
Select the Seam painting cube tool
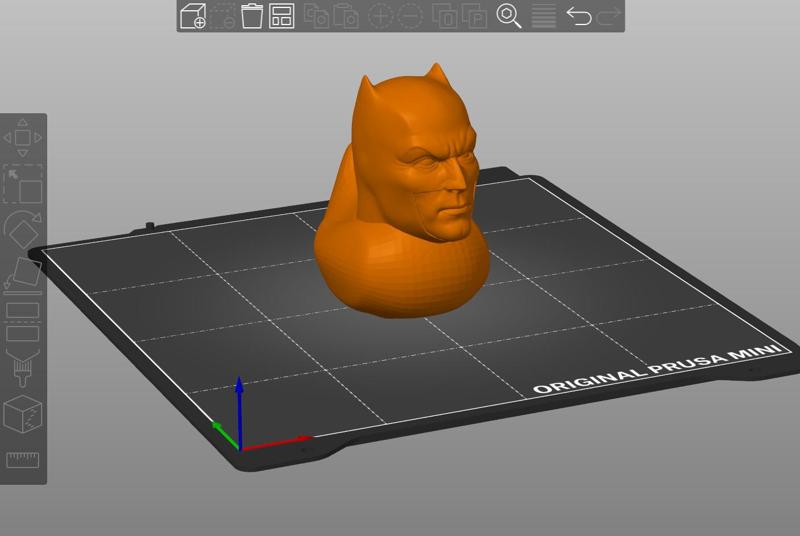[x=22, y=414]
